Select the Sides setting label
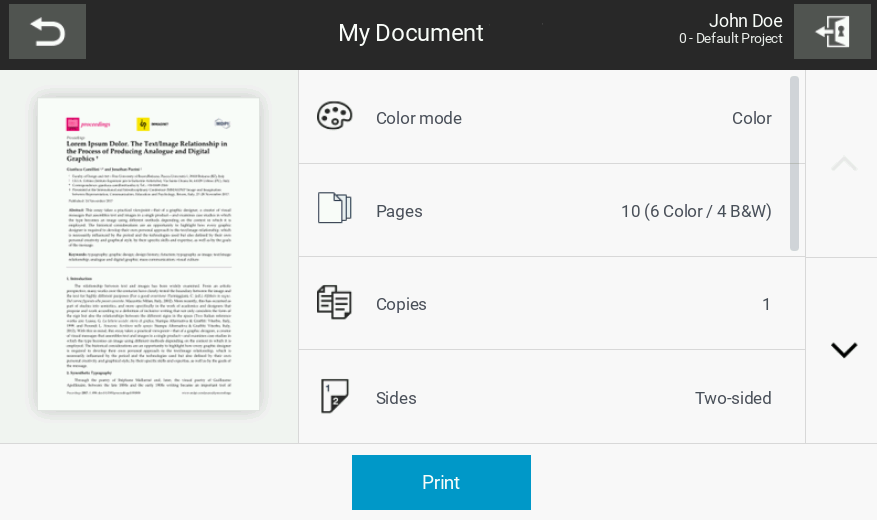Viewport: 877px width, 520px height. click(396, 398)
